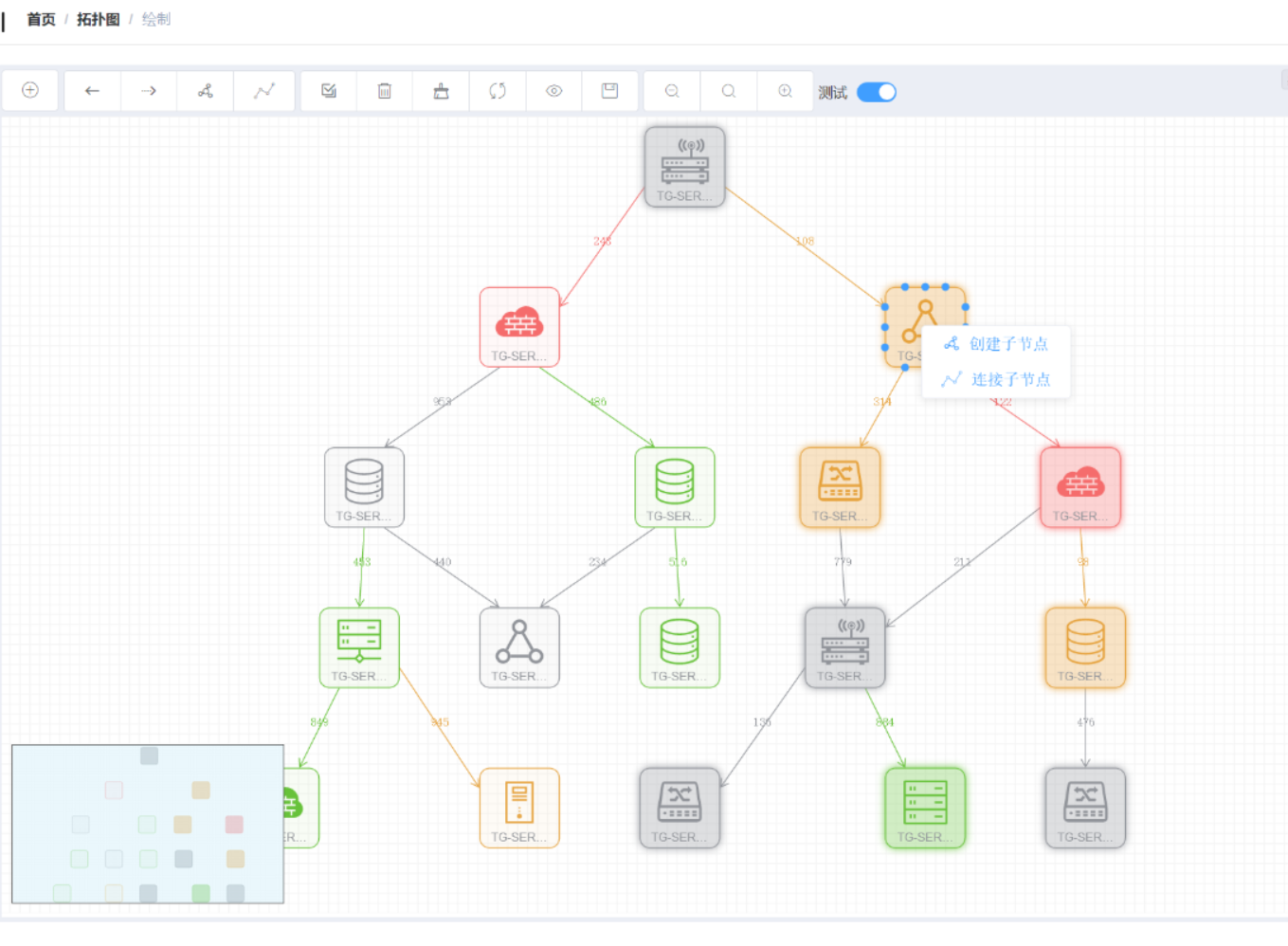Select gray switch node at end of edge 135
1288x946 pixels.
pyautogui.click(x=680, y=808)
